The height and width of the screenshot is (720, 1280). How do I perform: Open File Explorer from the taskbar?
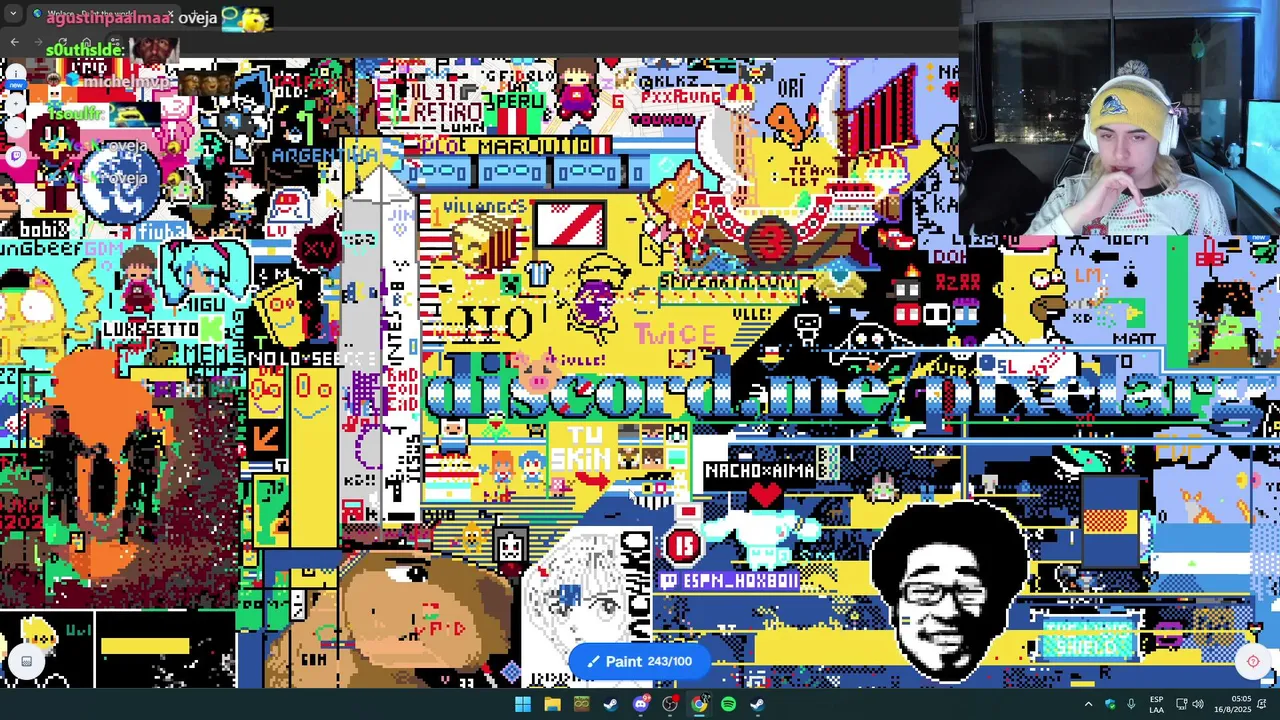[552, 705]
